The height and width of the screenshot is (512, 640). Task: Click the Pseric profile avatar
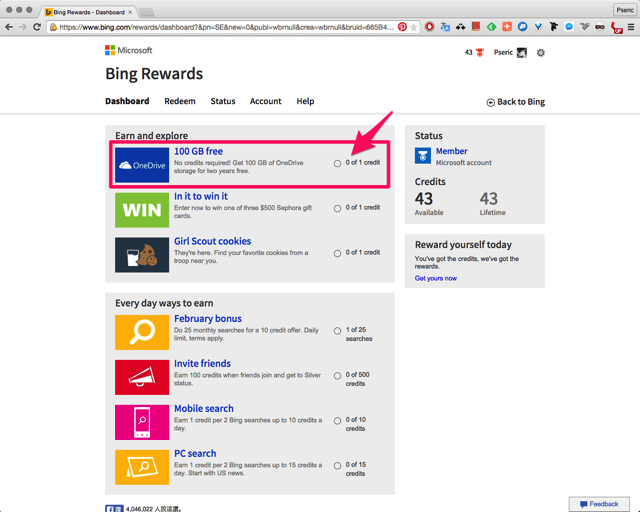522,53
